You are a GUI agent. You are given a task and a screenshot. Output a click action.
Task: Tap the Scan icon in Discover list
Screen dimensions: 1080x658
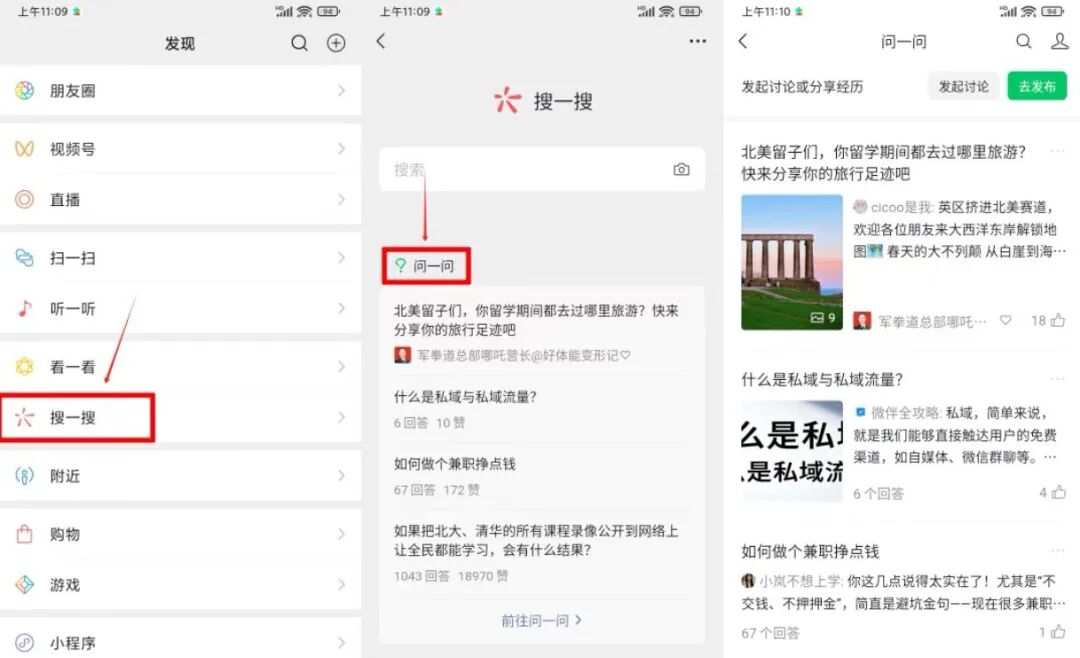click(25, 258)
